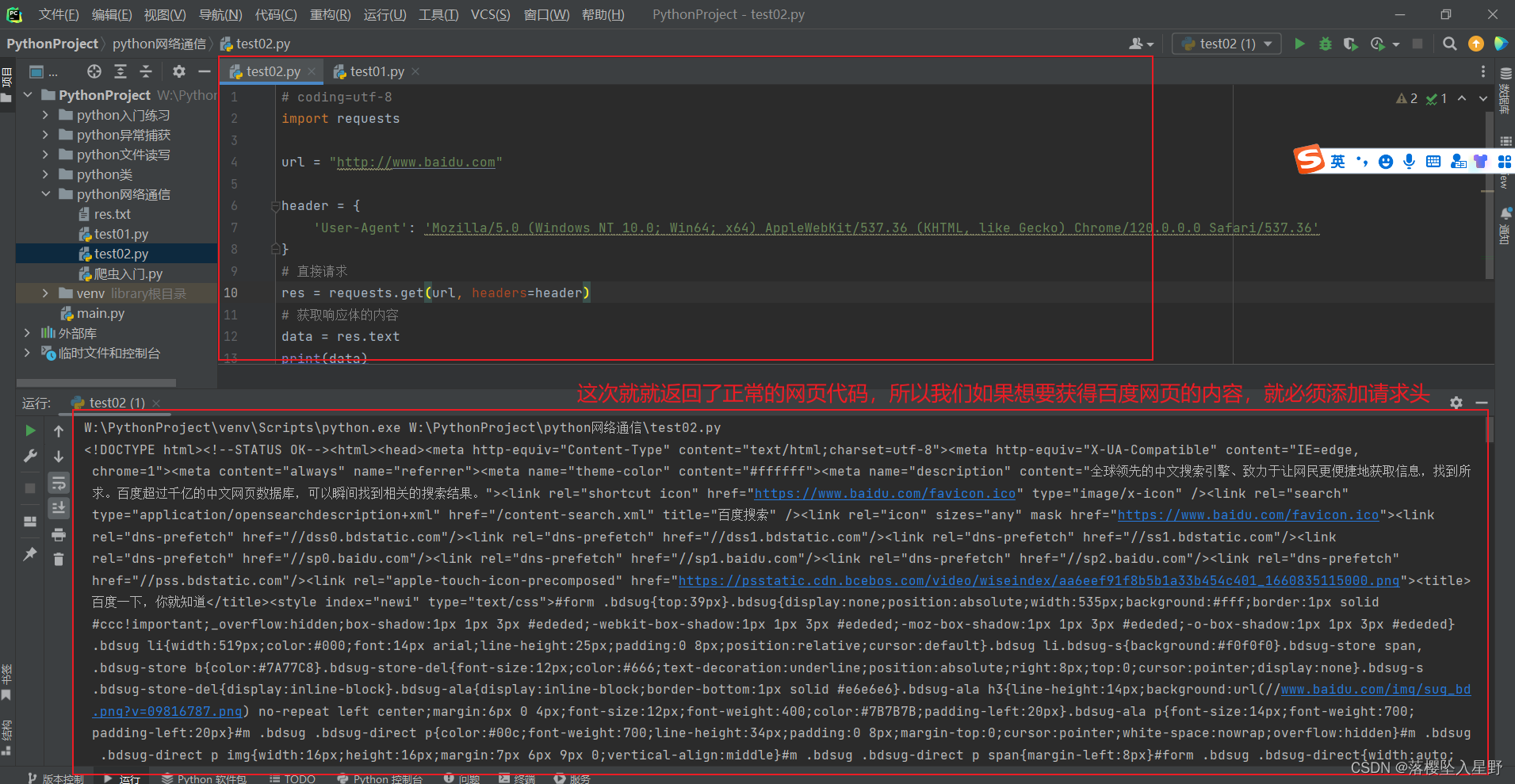Open editor tabs three-dot menu
Viewport: 1515px width, 784px height.
pyautogui.click(x=1483, y=71)
